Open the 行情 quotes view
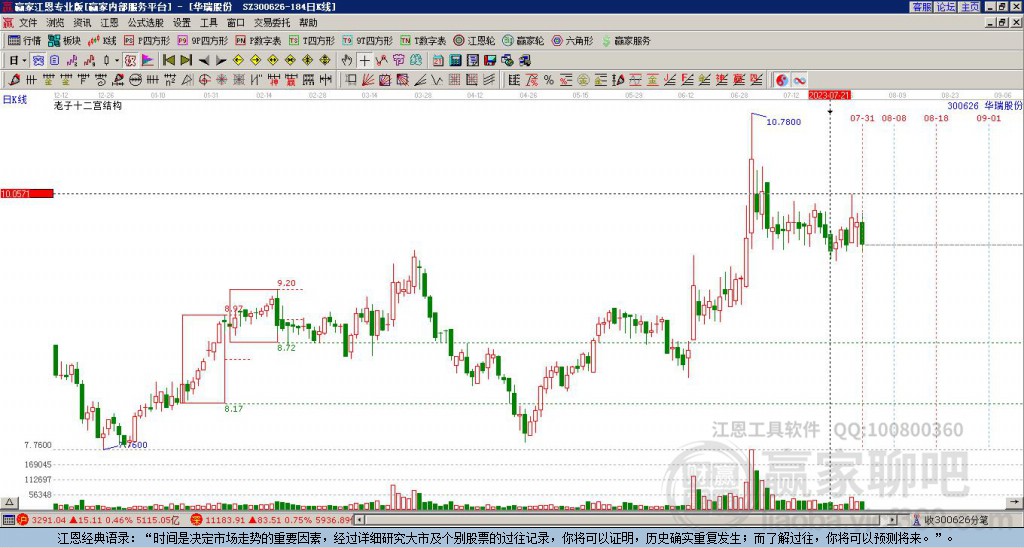Viewport: 1024px width, 548px height. (x=25, y=40)
